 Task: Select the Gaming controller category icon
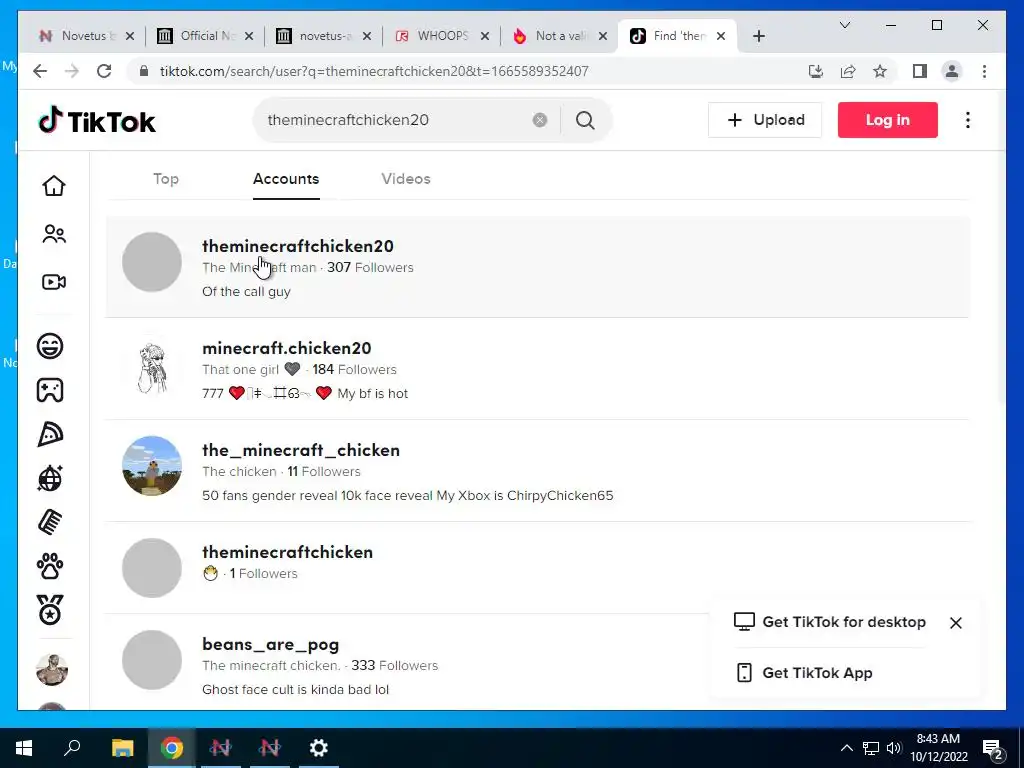(x=50, y=391)
